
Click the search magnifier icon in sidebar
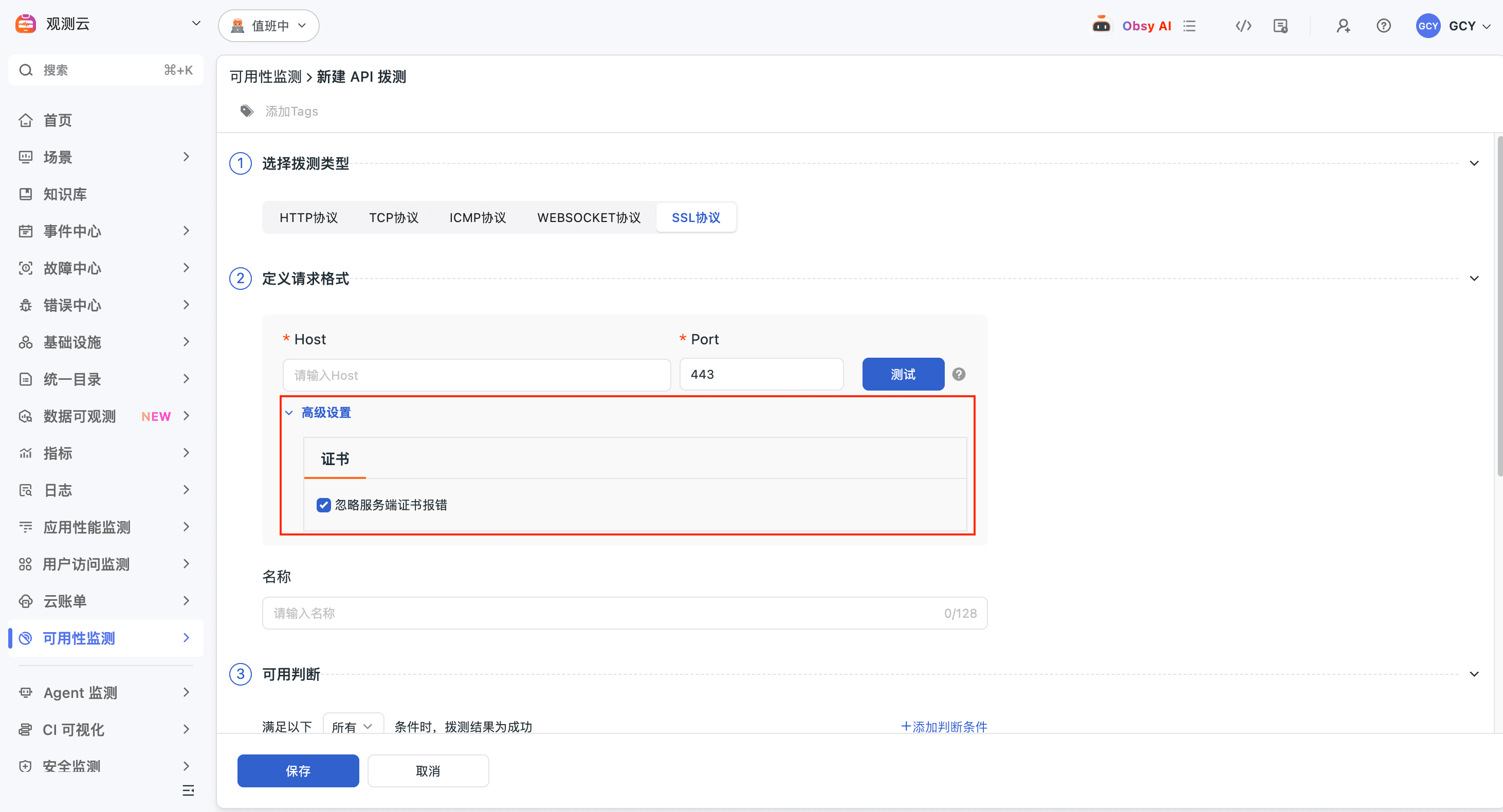pos(26,70)
